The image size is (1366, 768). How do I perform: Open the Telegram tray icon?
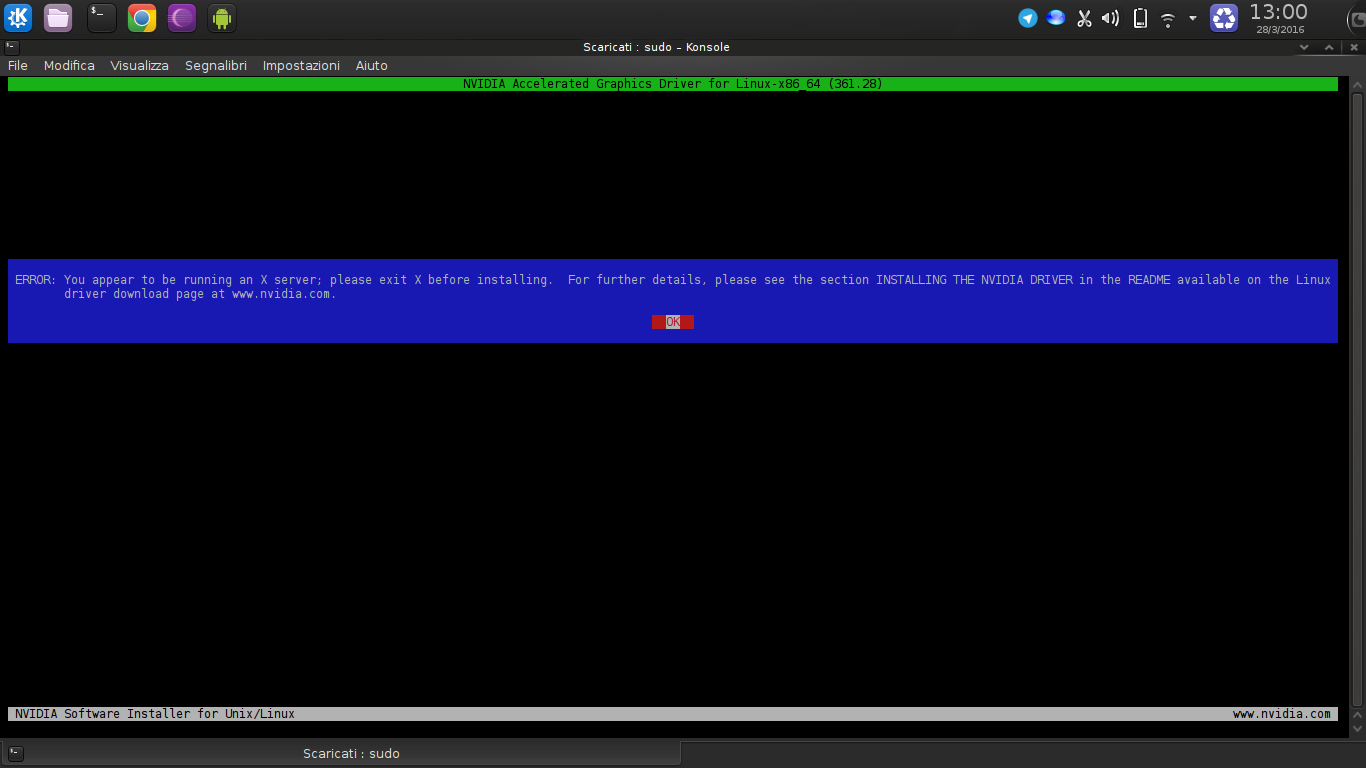[1028, 18]
